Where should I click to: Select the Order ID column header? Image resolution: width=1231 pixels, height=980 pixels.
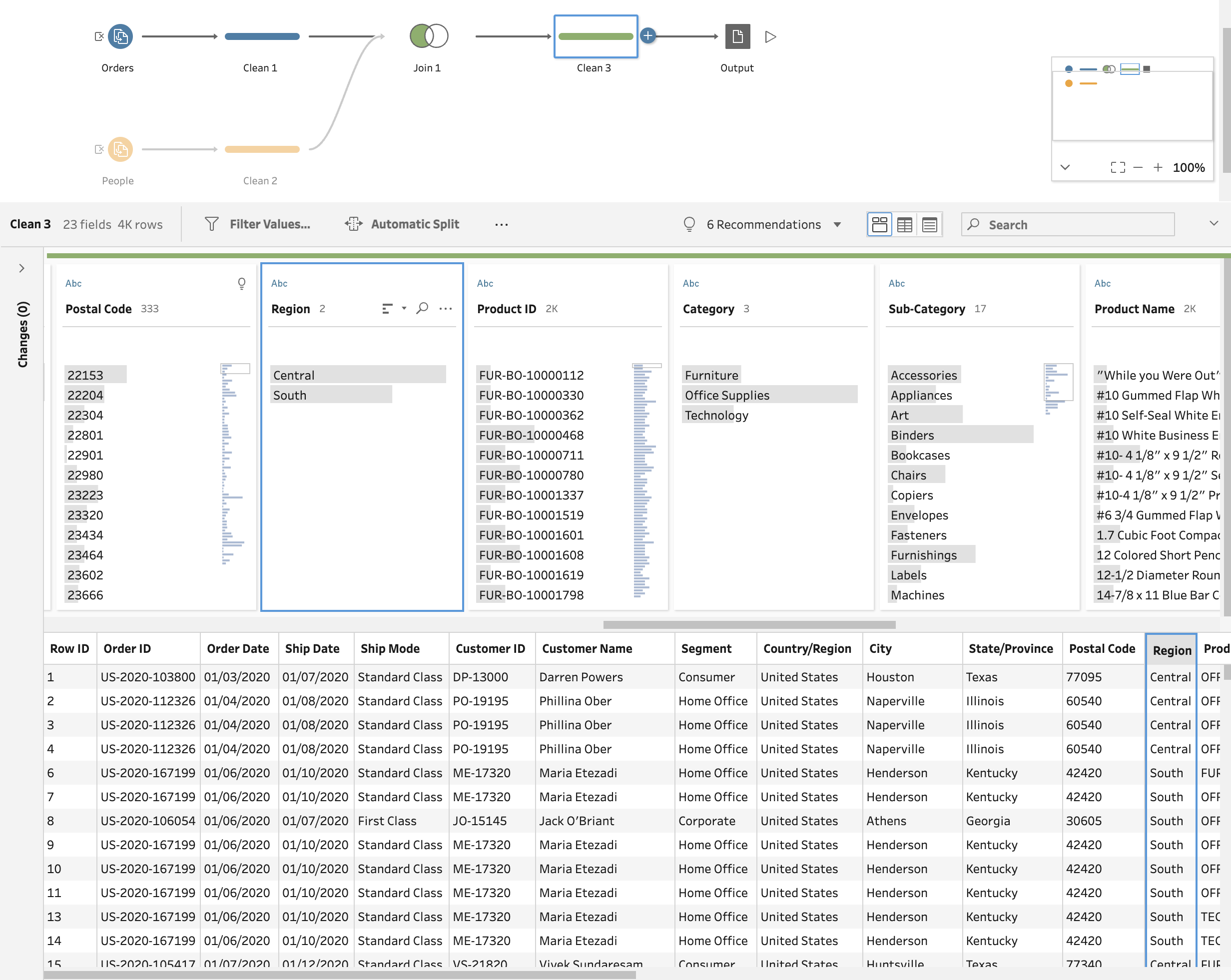(148, 648)
